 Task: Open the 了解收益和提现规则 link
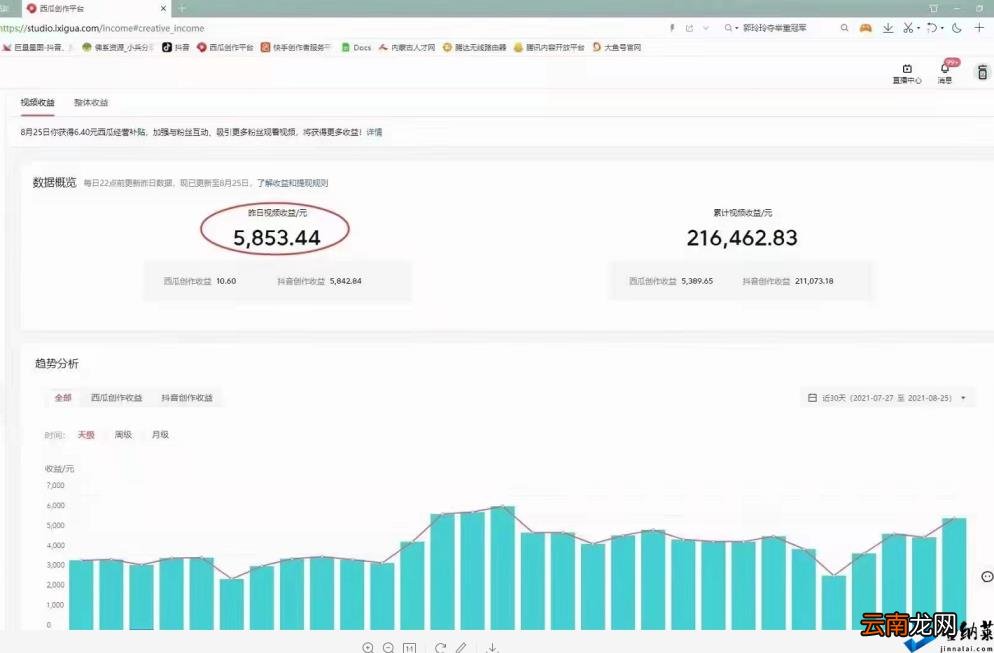(x=292, y=183)
